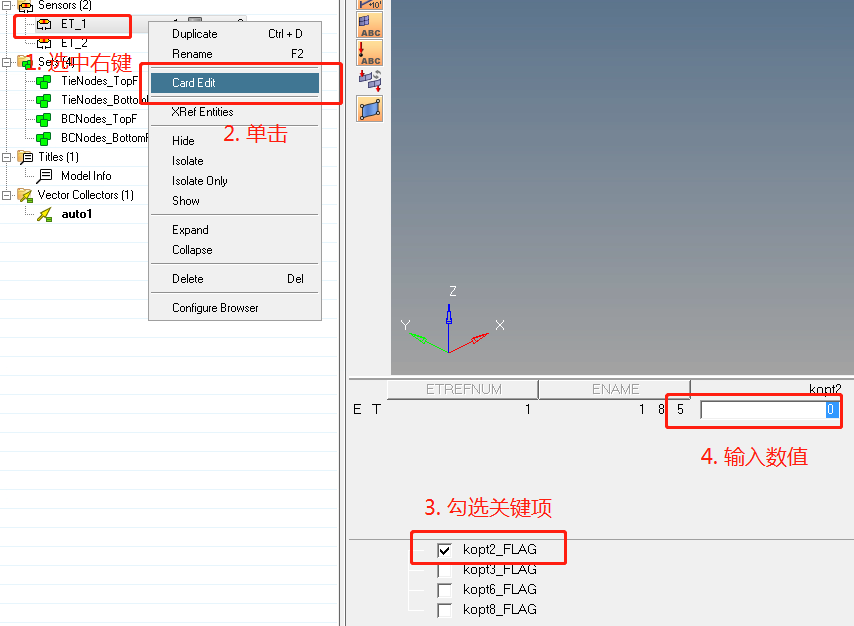Choose Duplicate from the context menu

point(235,34)
